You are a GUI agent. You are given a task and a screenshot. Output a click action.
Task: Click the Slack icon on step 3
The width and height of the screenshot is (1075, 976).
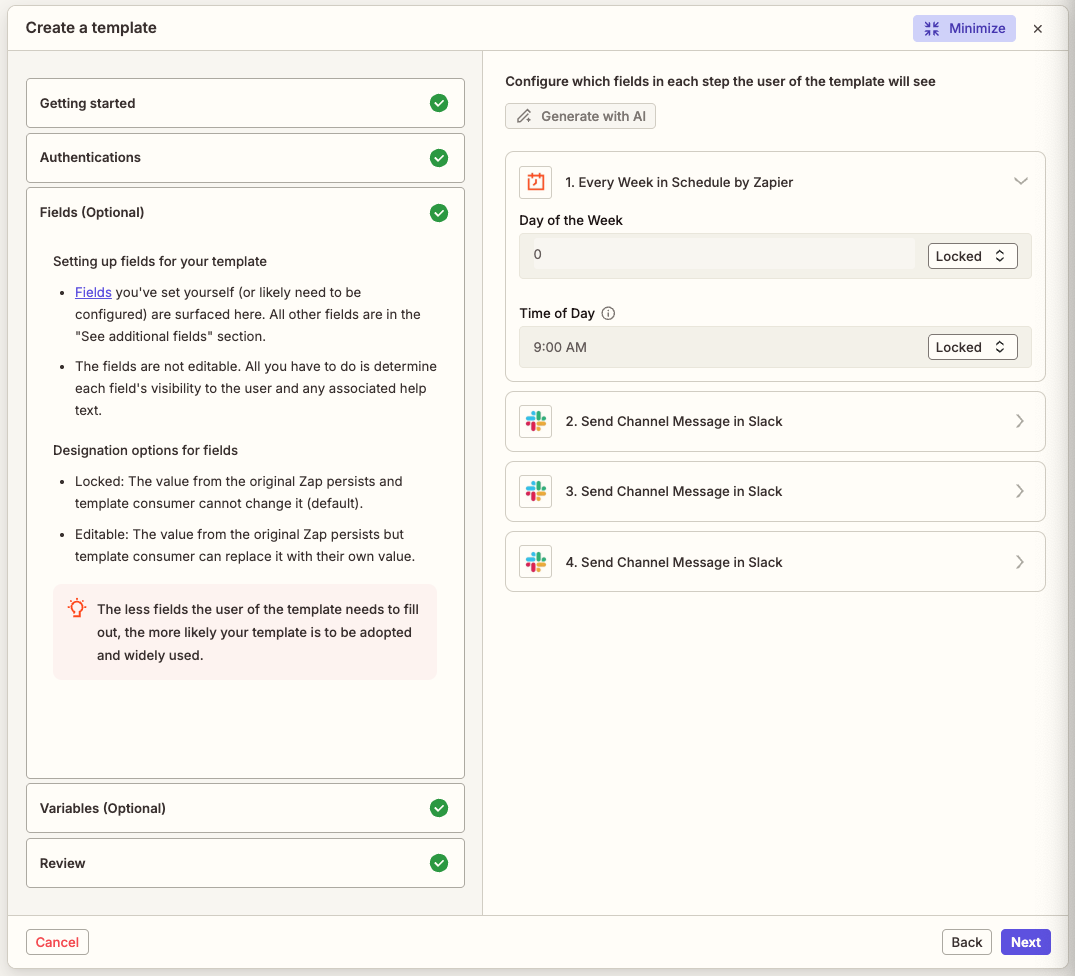tap(535, 491)
